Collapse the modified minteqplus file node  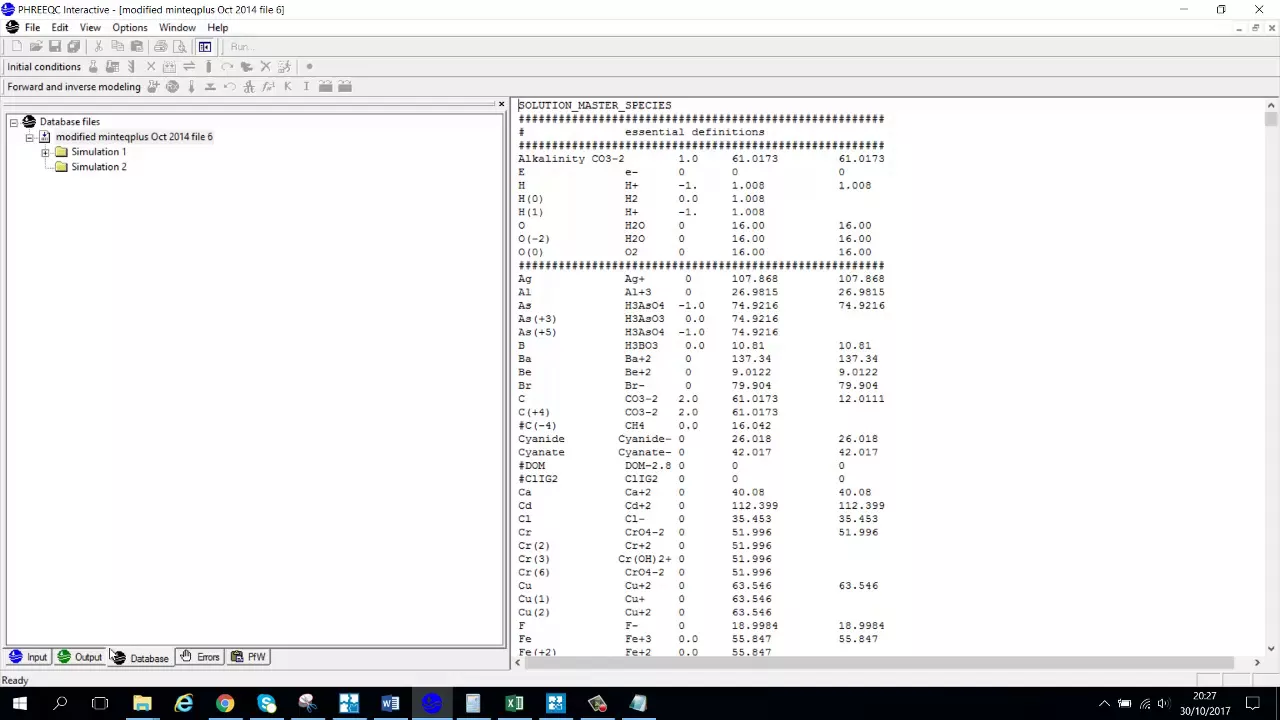point(30,137)
